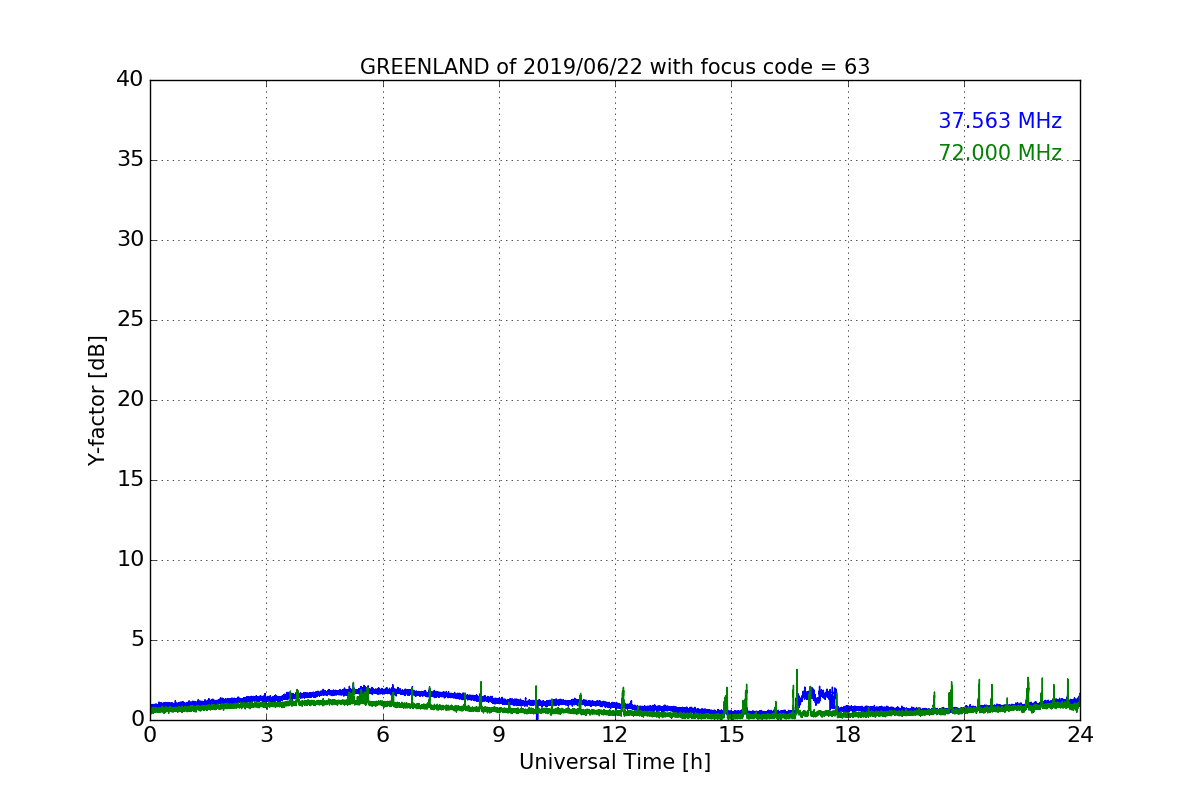1200x800 pixels.
Task: Click the y-axis tick label 35
Action: tap(130, 160)
